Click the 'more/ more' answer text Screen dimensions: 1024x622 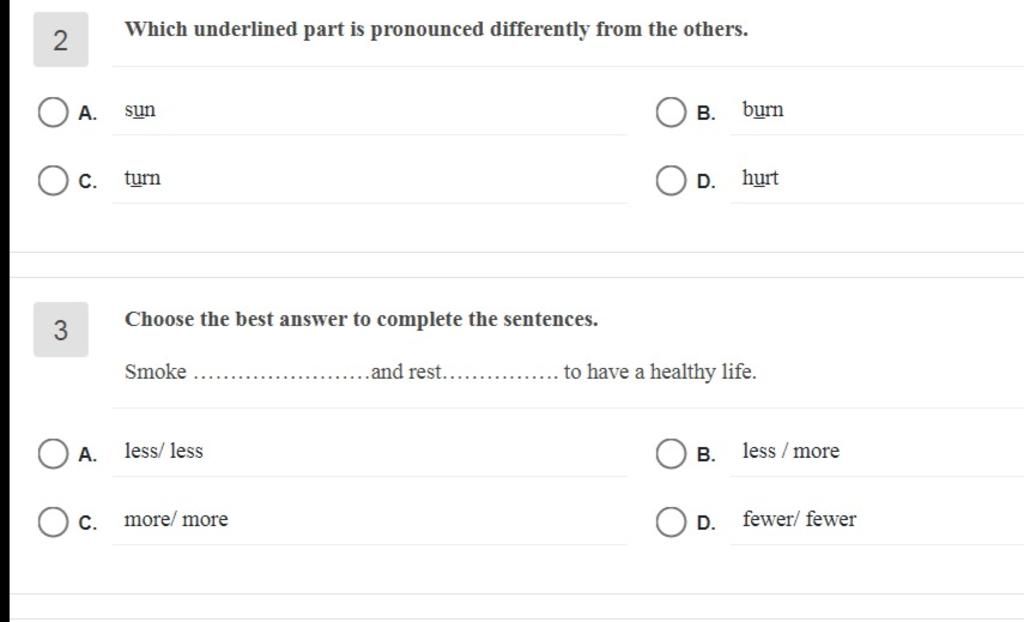click(176, 519)
